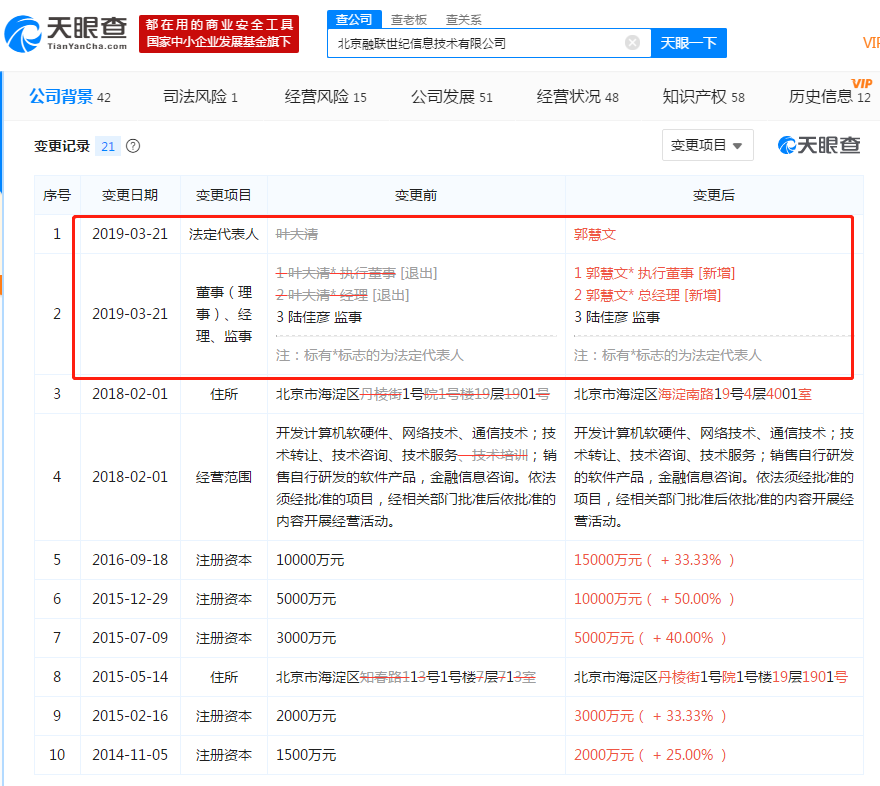
Task: Open the 经营状况 section
Action: pos(570,99)
